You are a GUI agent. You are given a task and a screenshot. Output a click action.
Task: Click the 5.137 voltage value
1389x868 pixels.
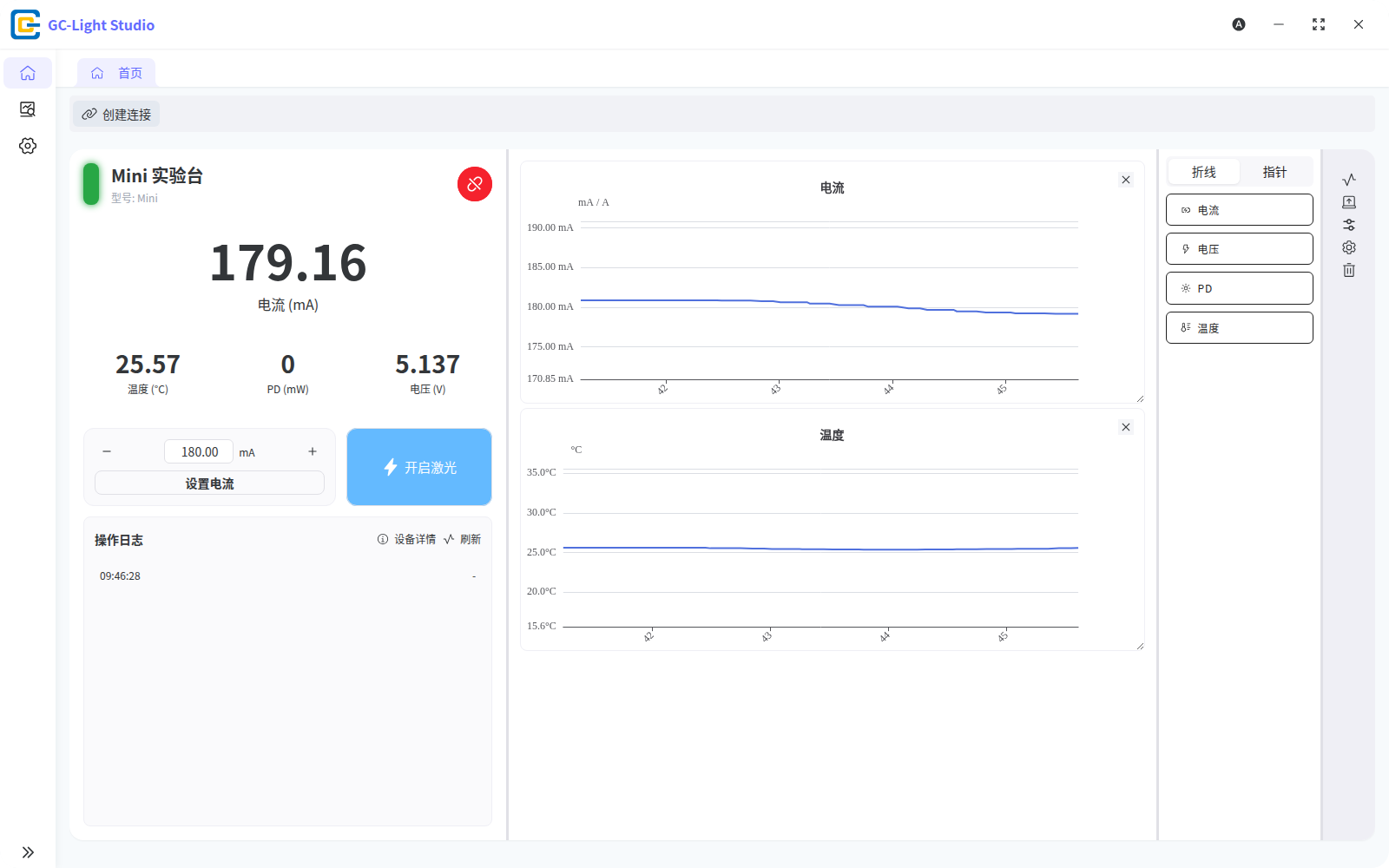pyautogui.click(x=428, y=364)
